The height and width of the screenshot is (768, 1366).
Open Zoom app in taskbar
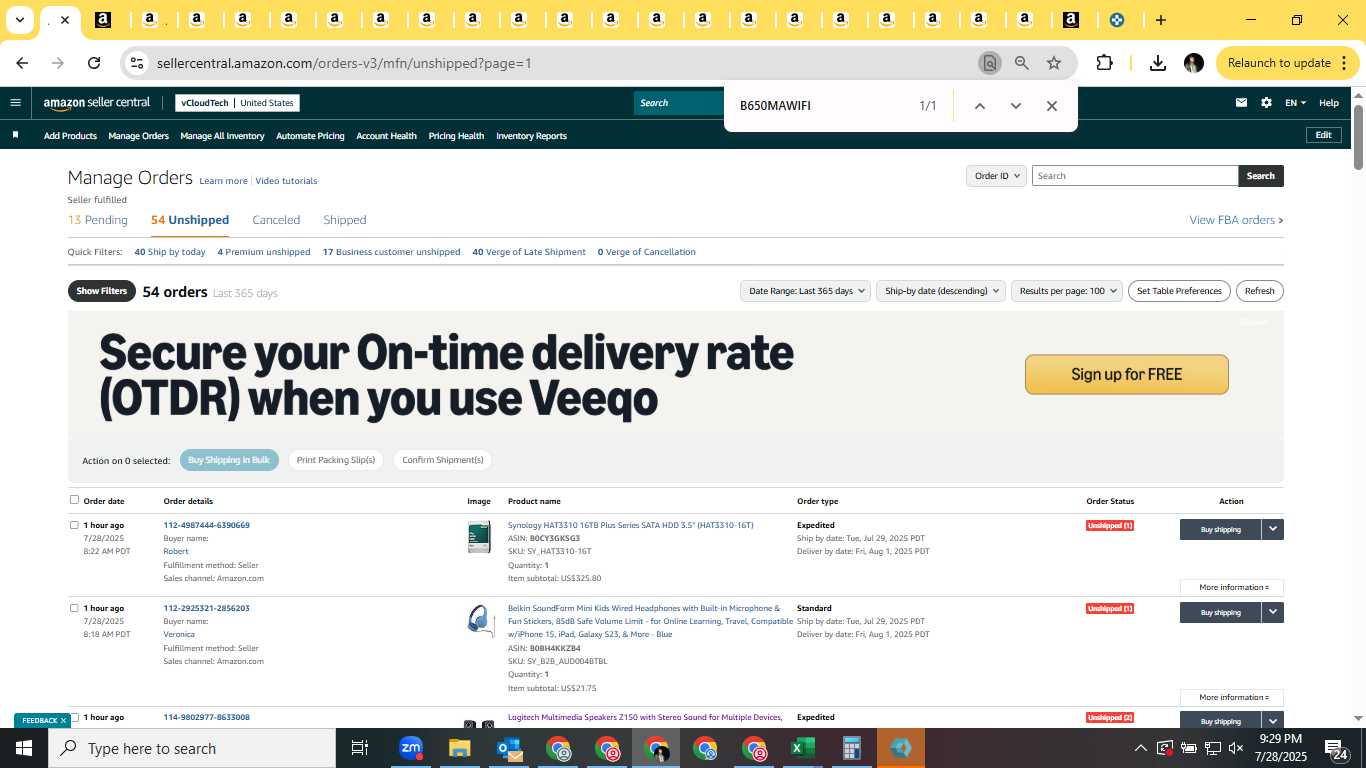tap(410, 748)
